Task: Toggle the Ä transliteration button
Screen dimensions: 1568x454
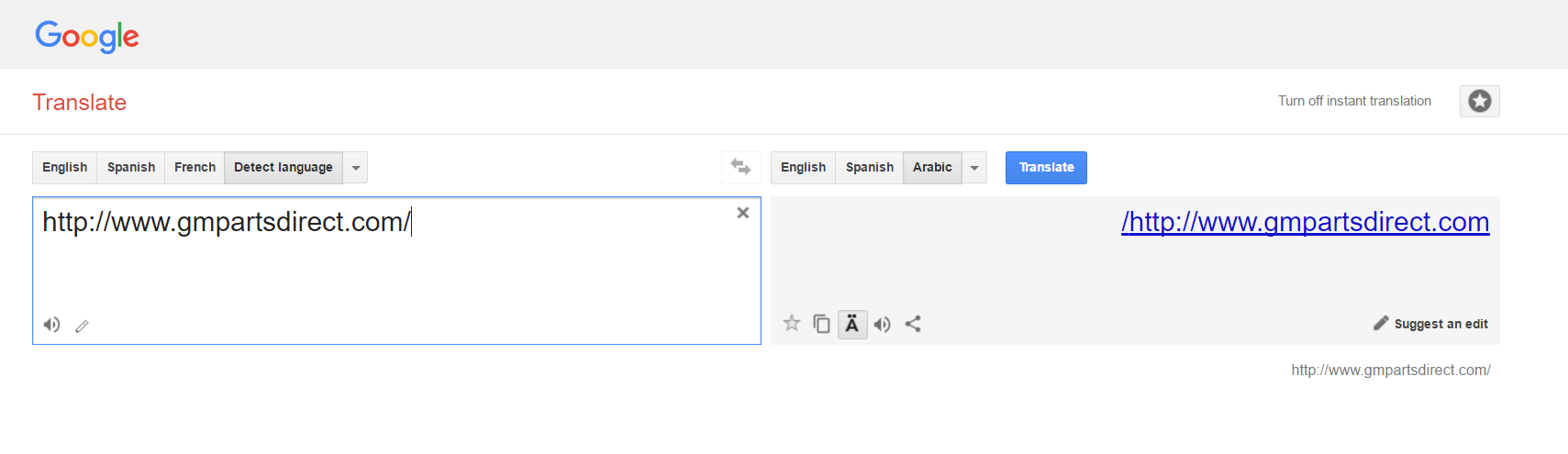Action: pos(852,324)
